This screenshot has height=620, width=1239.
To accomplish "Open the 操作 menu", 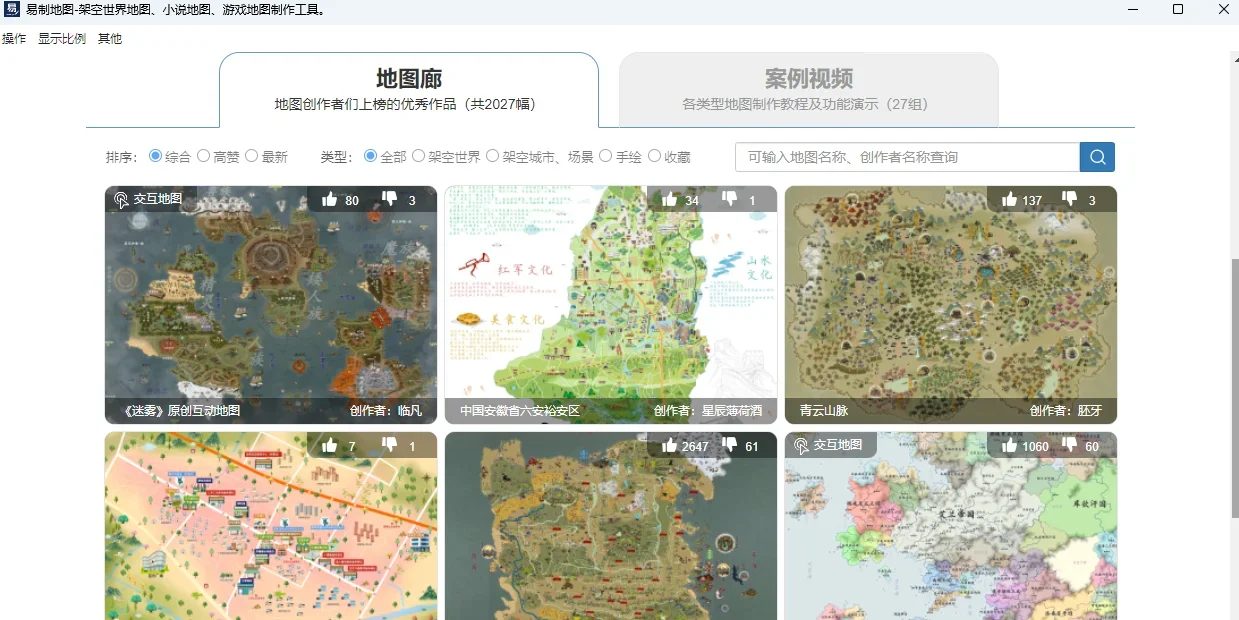I will click(14, 39).
